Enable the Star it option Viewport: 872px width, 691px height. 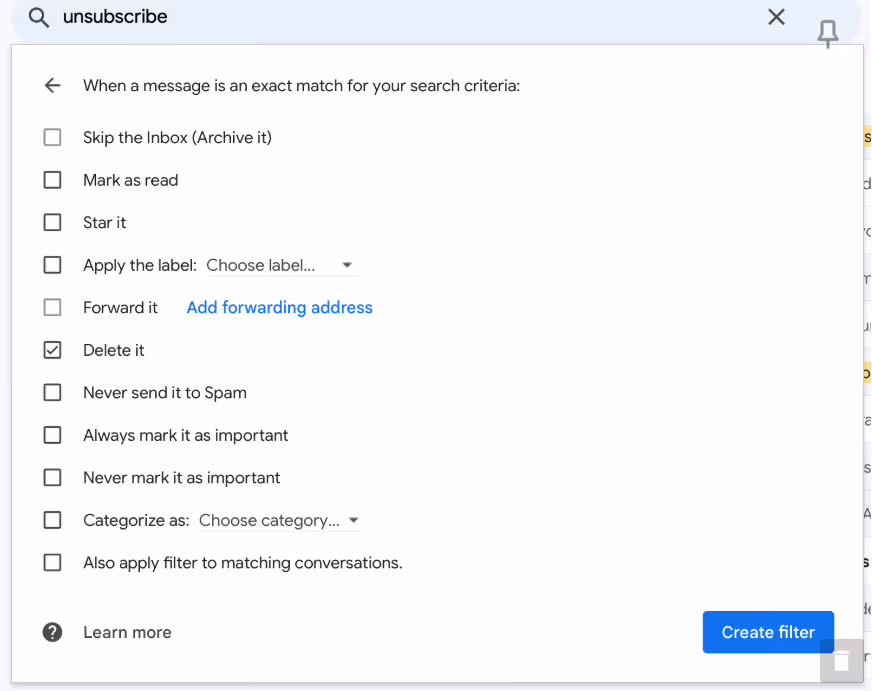click(x=52, y=222)
